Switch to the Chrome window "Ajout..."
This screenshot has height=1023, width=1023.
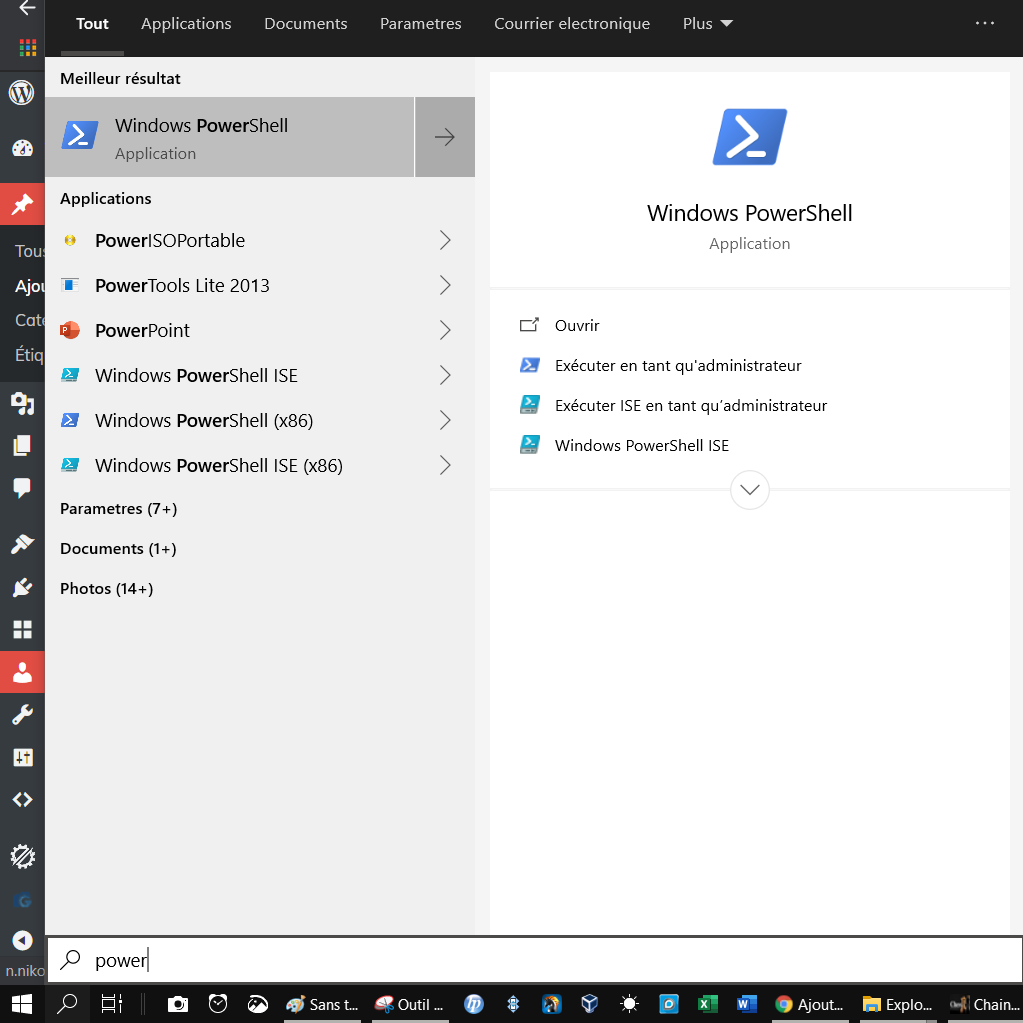810,1004
